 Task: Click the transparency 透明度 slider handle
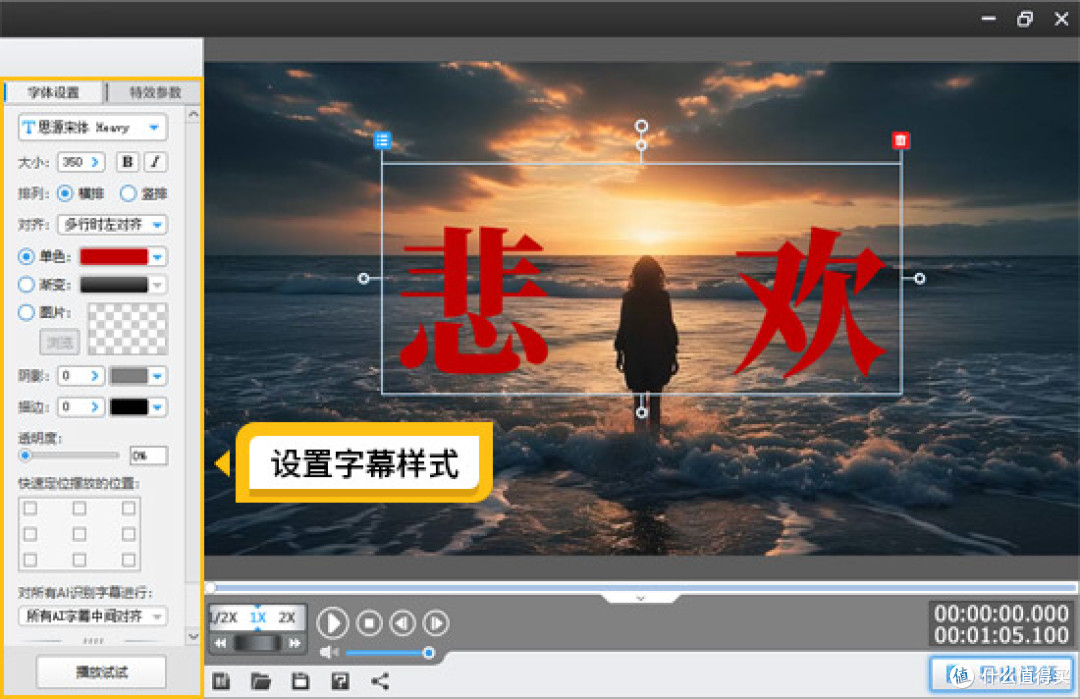pyautogui.click(x=25, y=455)
